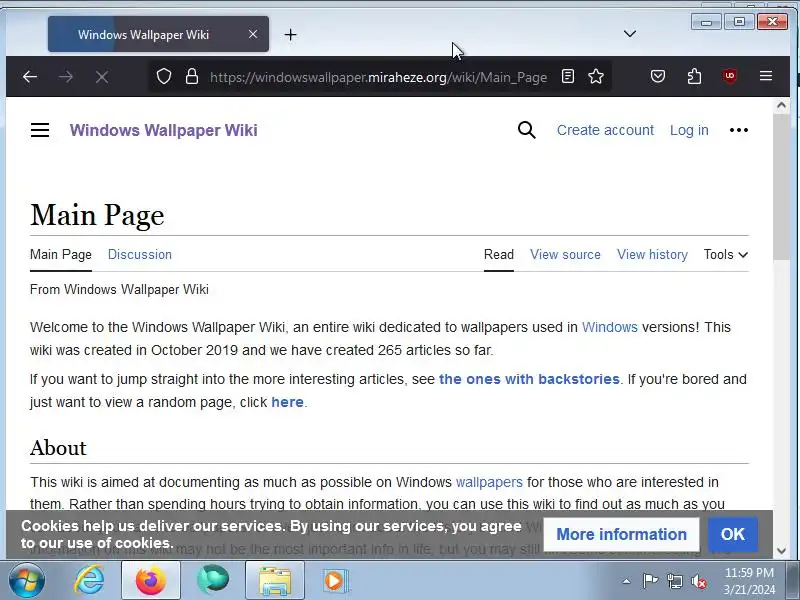
Task: Open View source tab
Action: pos(565,255)
